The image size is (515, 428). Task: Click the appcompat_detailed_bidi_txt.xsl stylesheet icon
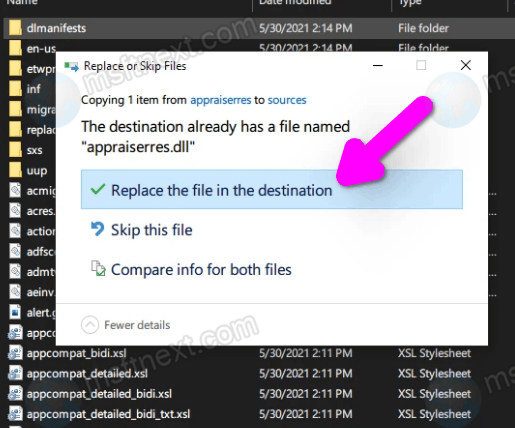[x=15, y=414]
